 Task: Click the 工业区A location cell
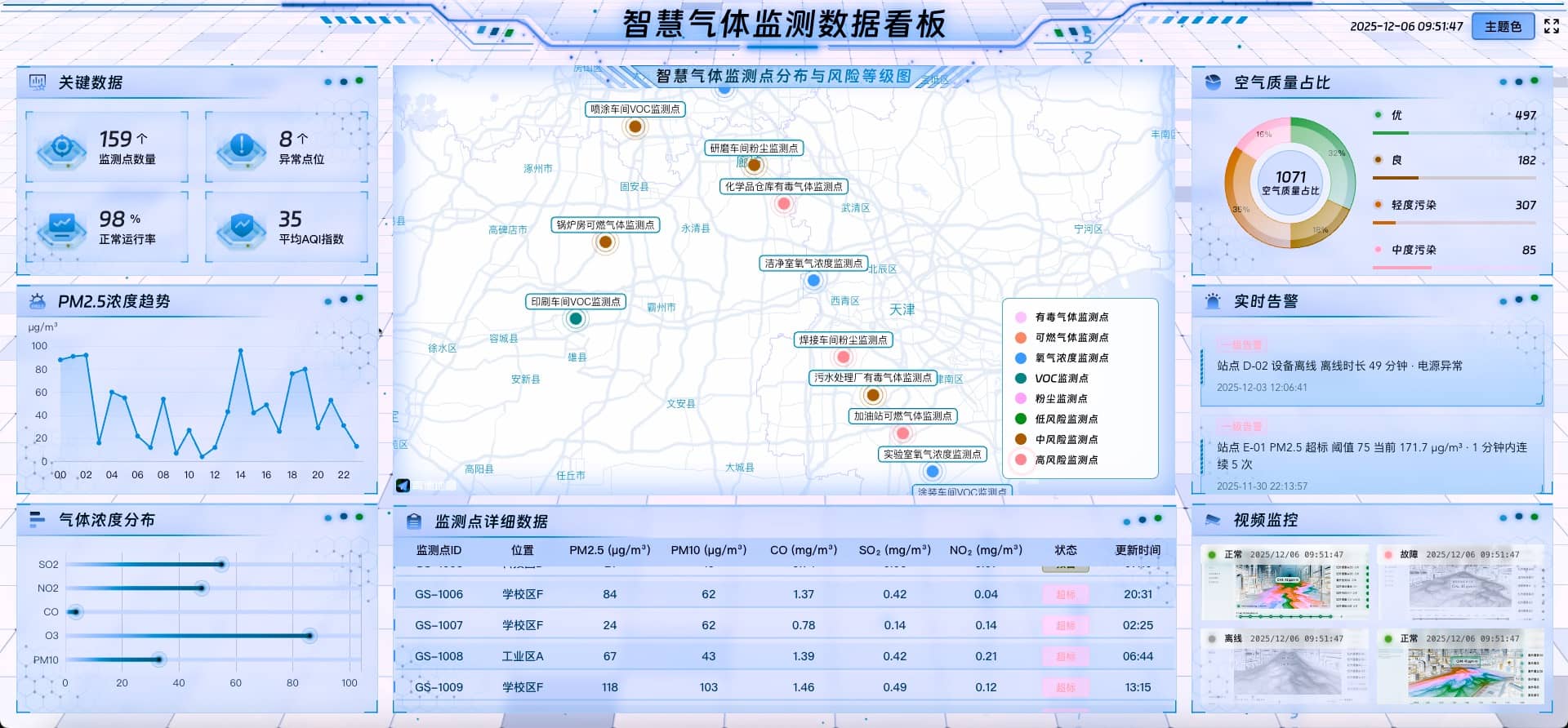click(523, 657)
